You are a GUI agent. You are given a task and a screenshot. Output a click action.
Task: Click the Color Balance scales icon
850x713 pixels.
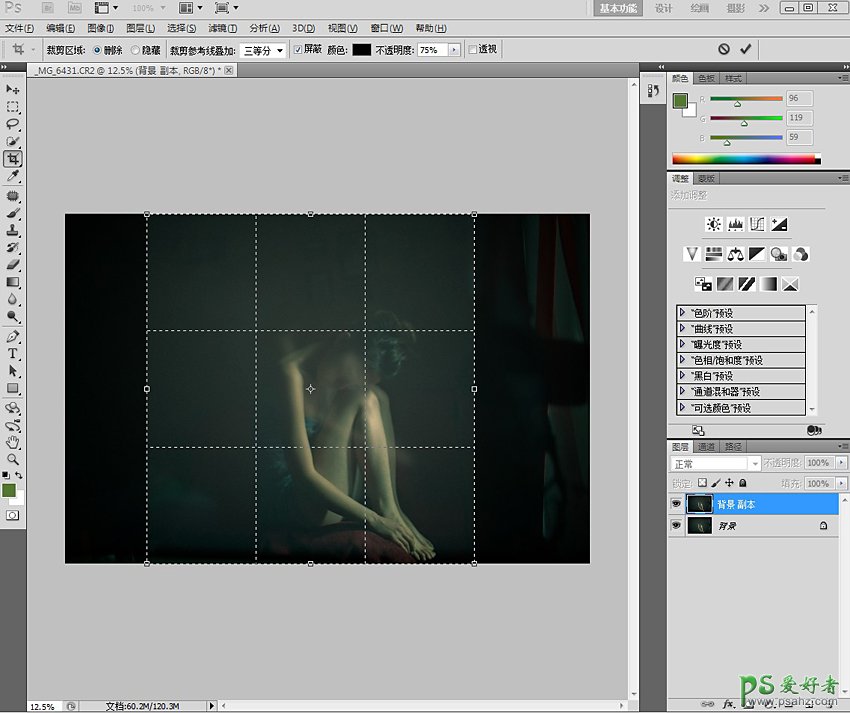(x=736, y=254)
